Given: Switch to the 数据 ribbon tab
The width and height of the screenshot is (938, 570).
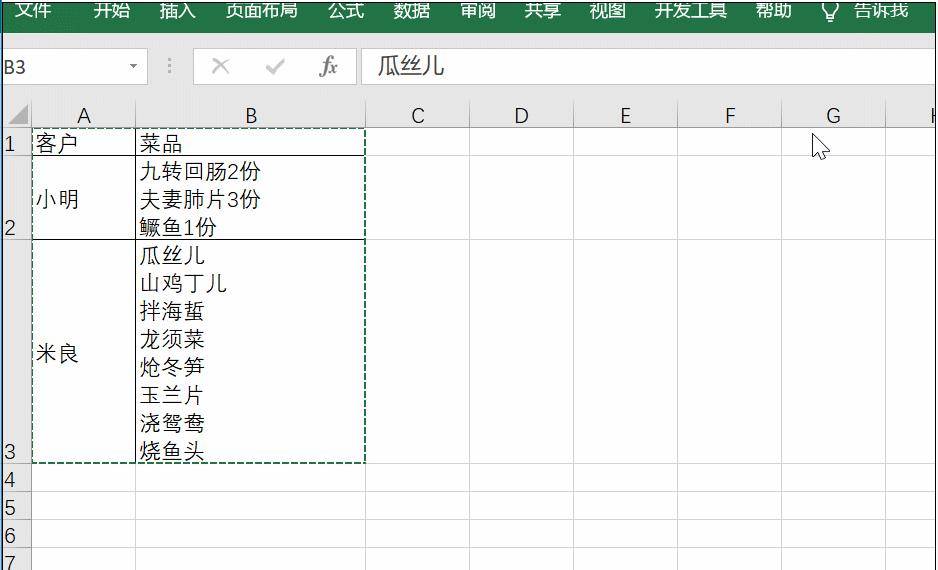Looking at the screenshot, I should pos(412,10).
